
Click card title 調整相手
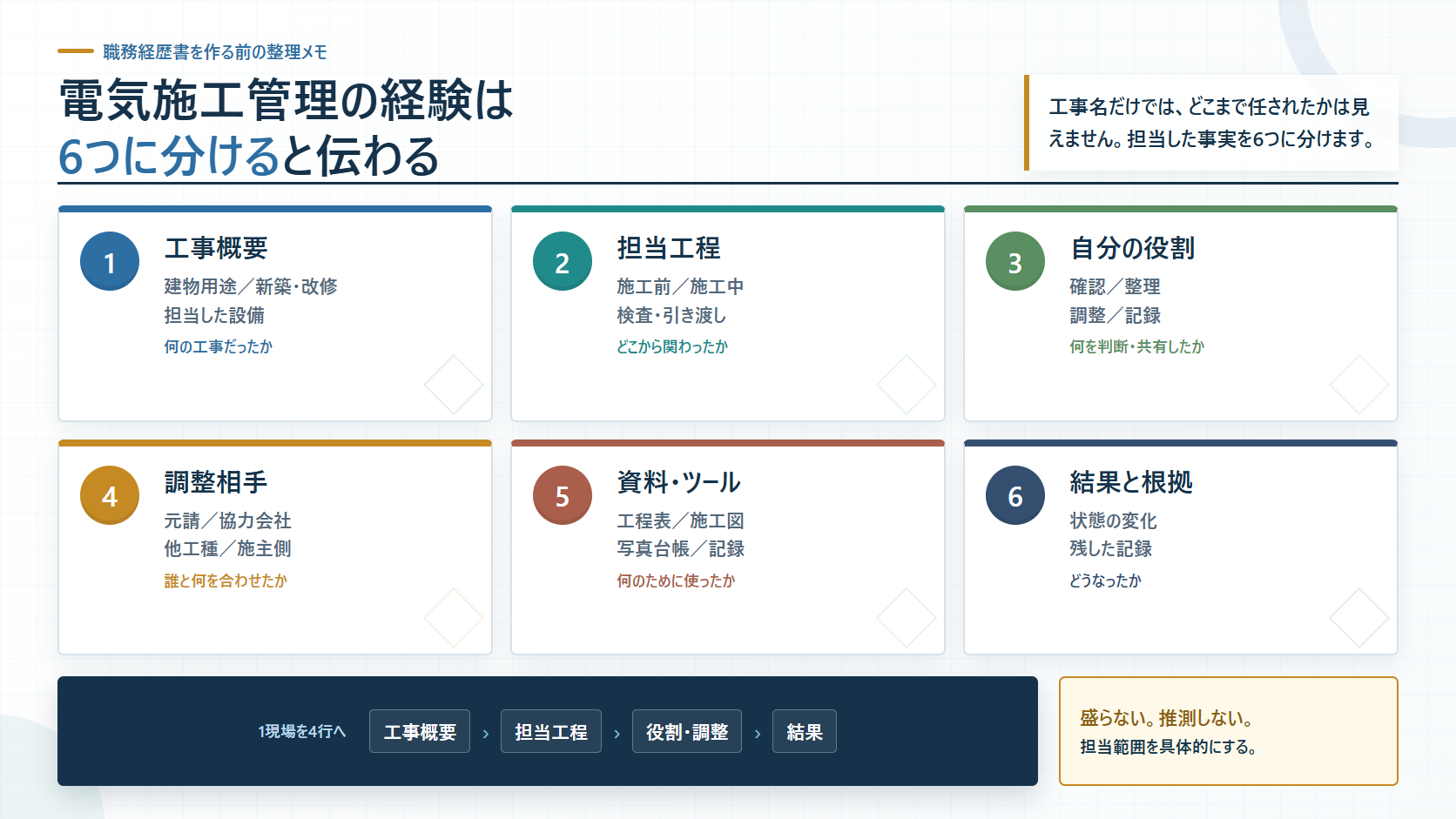tap(216, 482)
